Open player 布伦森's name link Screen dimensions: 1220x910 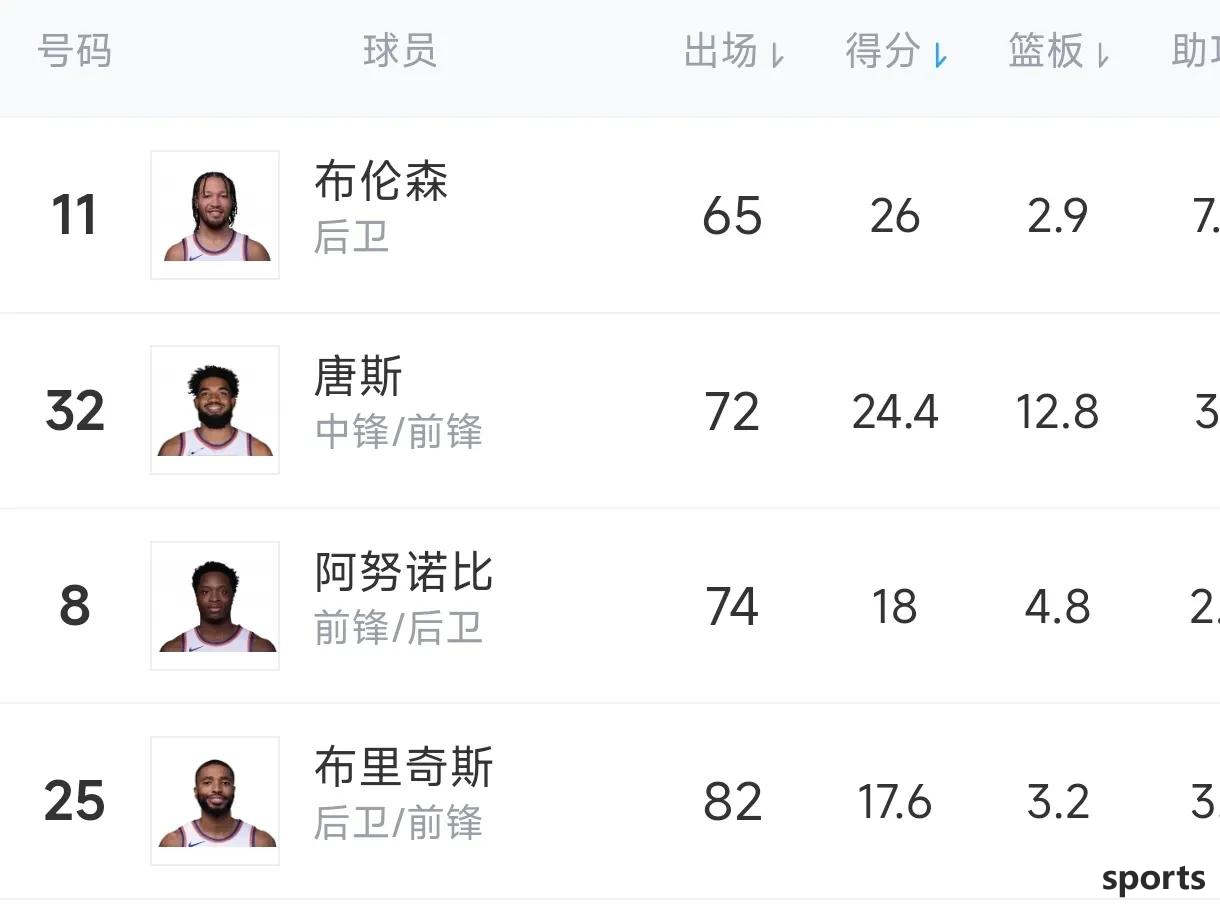(x=381, y=182)
